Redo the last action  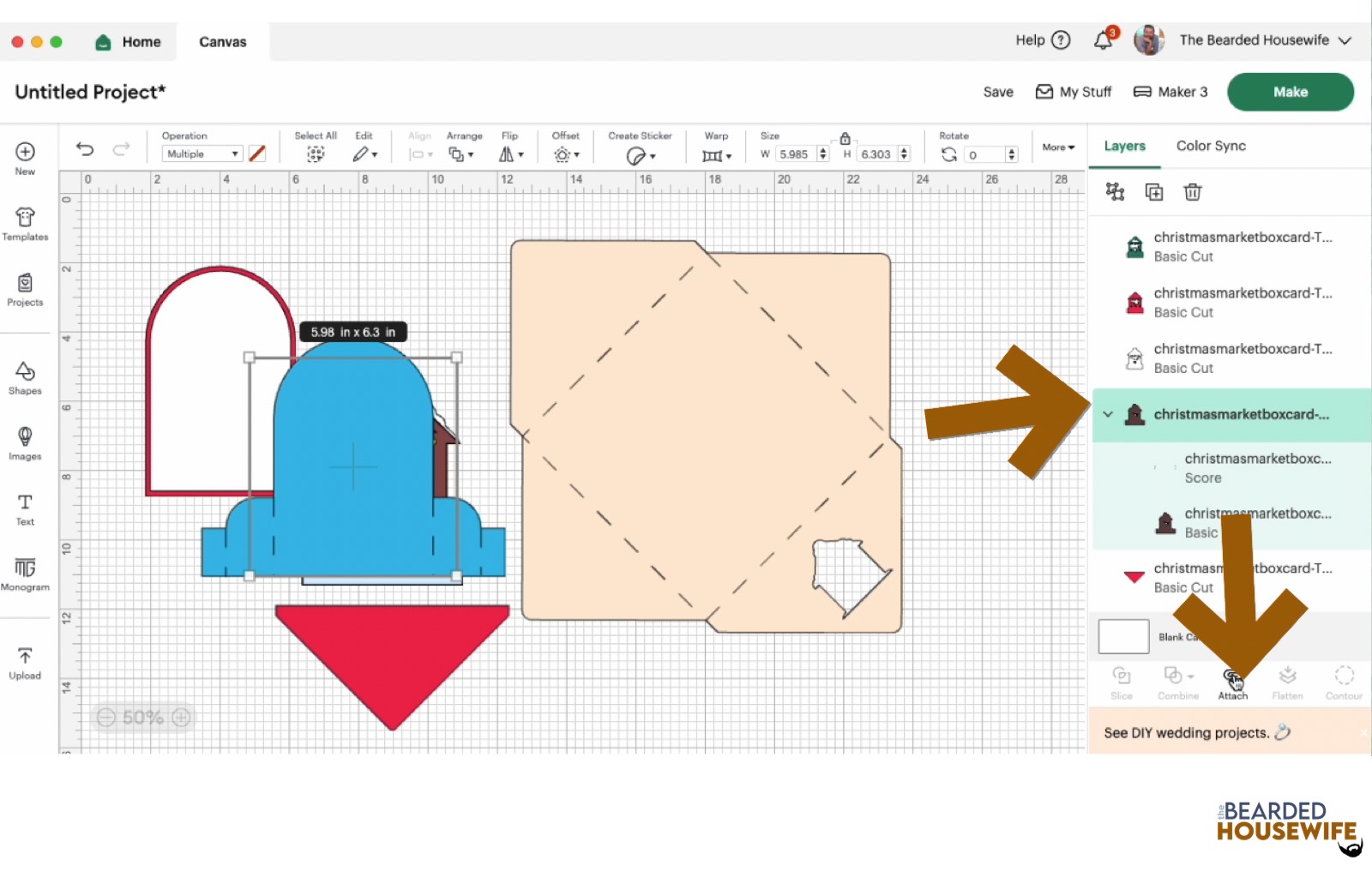(122, 149)
